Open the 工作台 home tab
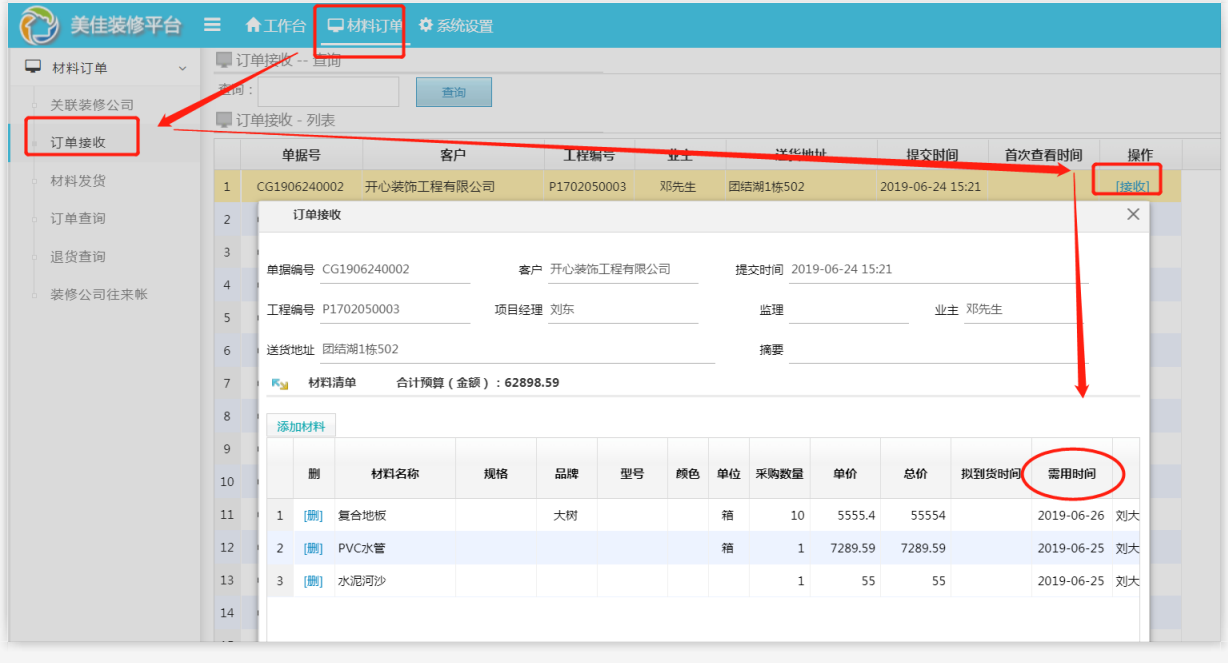Screen dimensions: 1228x663 click(275, 26)
